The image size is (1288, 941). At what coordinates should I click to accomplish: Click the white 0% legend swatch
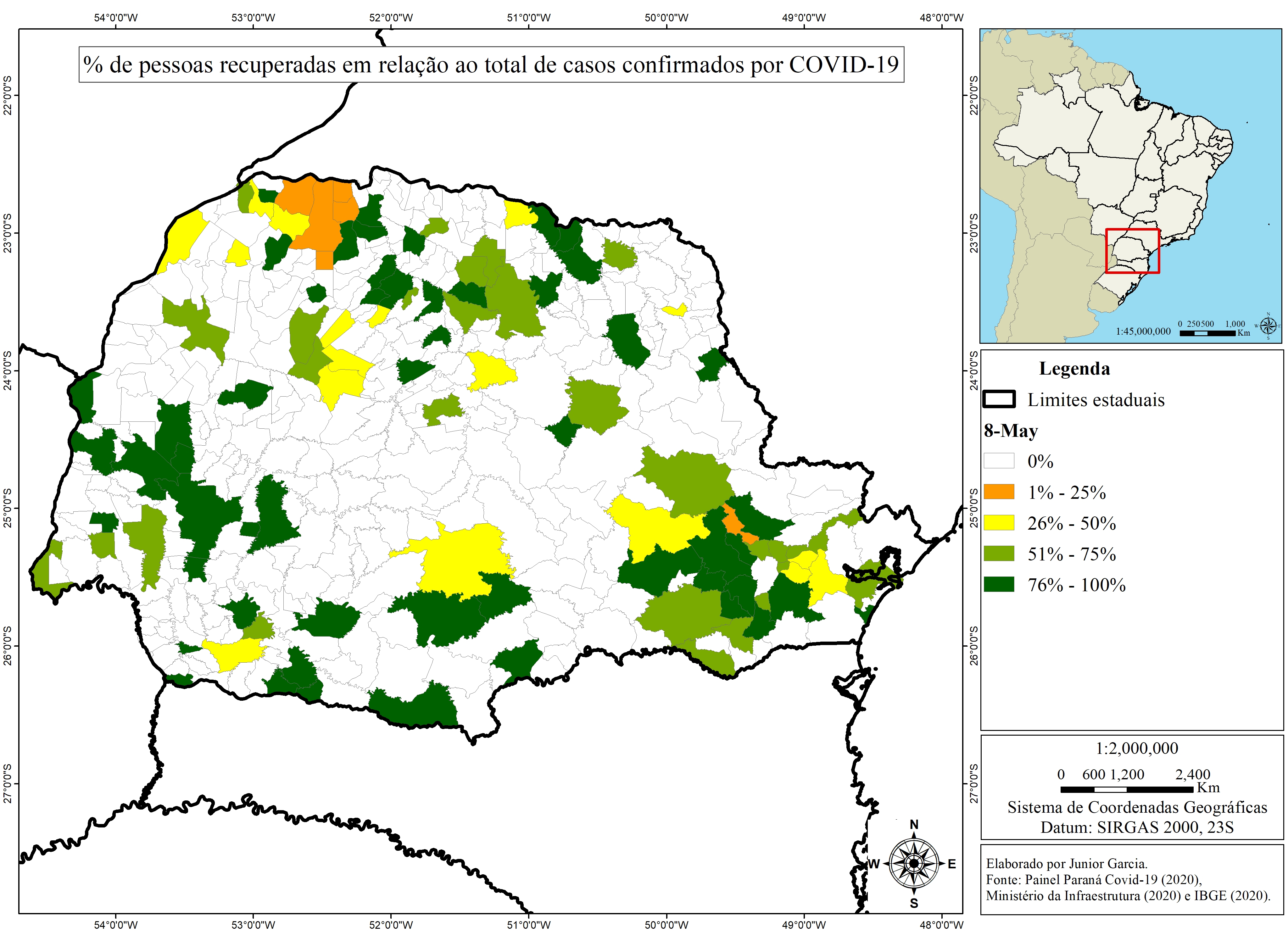tap(999, 460)
